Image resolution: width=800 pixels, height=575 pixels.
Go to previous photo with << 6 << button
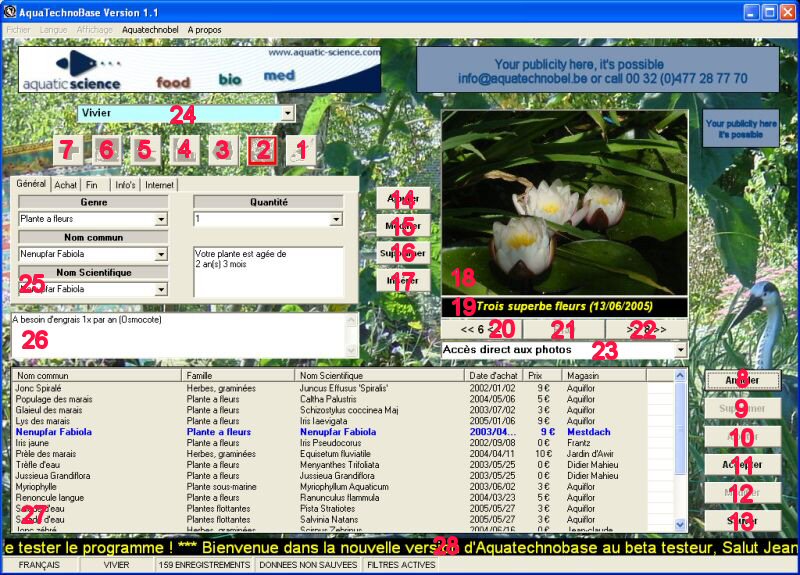click(480, 329)
